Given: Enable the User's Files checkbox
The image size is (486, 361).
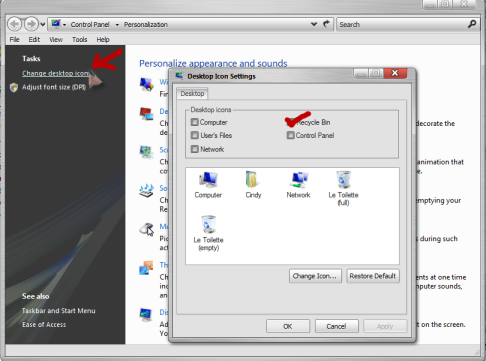Looking at the screenshot, I should click(x=195, y=135).
